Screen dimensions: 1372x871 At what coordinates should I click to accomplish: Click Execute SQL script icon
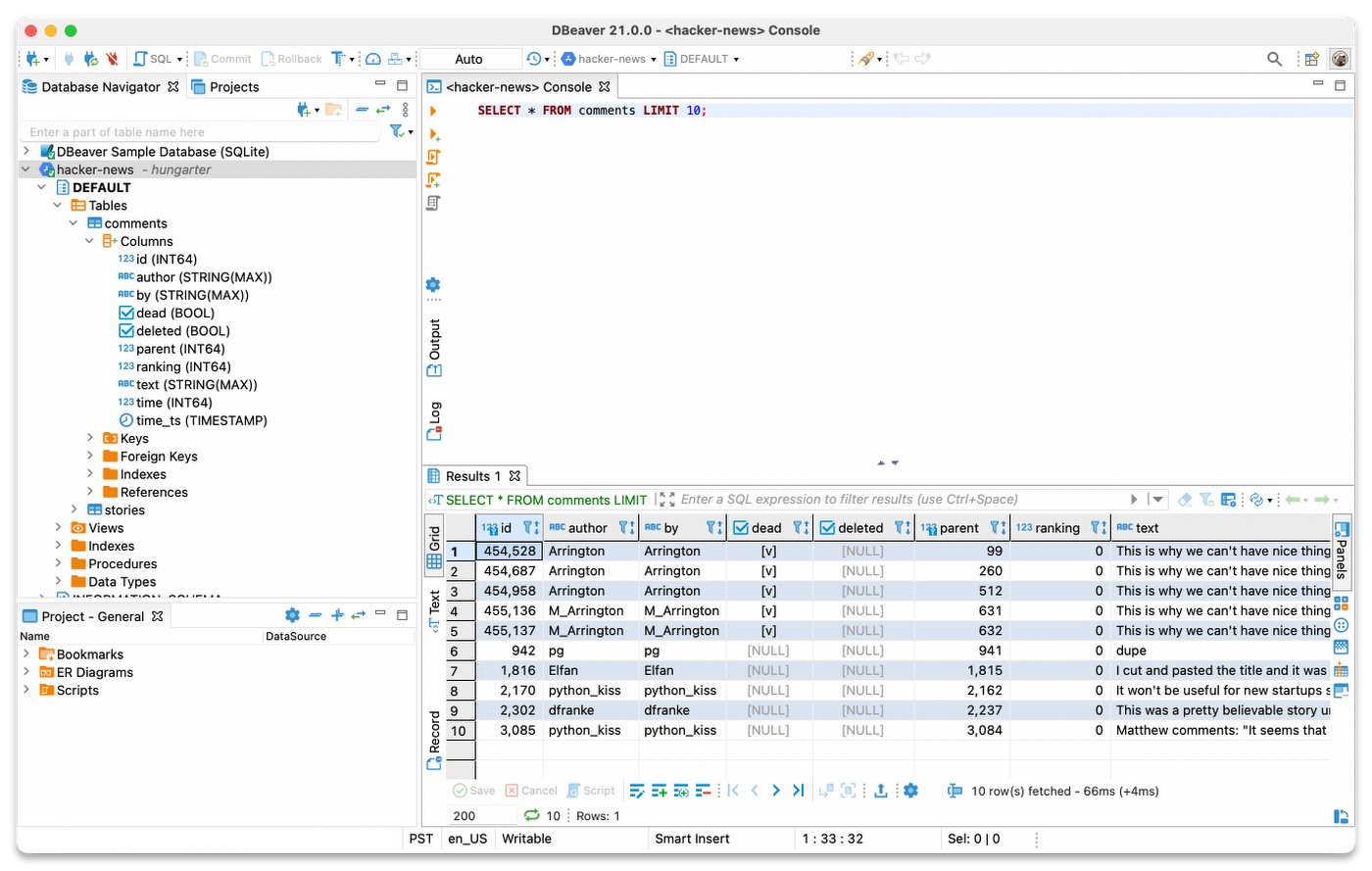(x=434, y=157)
